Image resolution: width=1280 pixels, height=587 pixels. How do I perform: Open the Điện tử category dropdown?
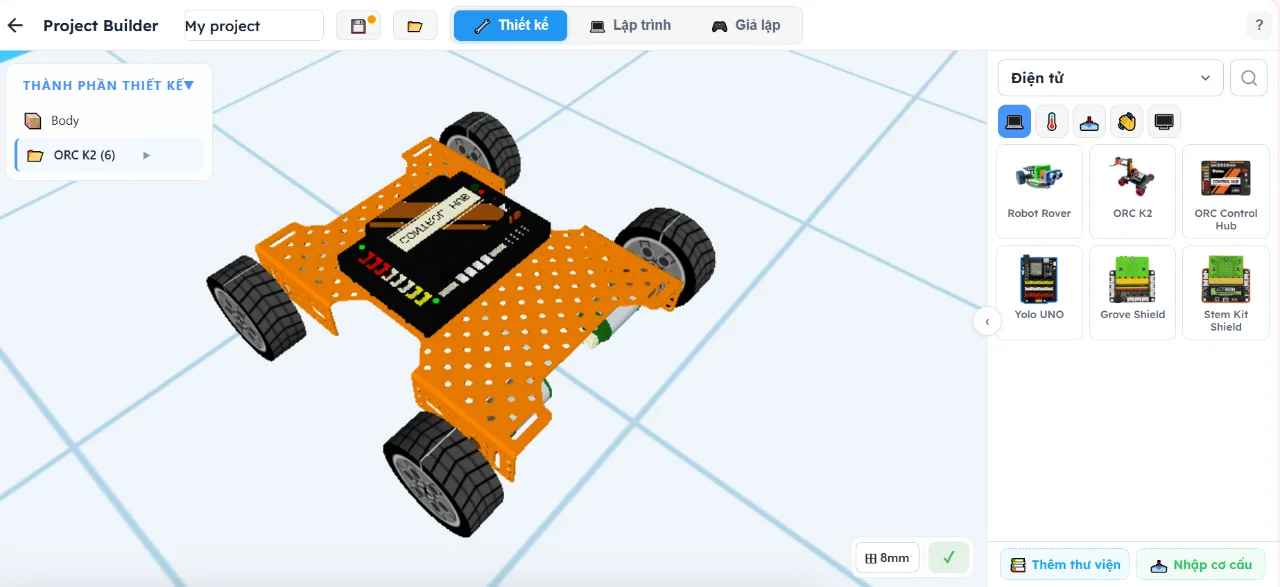[1111, 78]
